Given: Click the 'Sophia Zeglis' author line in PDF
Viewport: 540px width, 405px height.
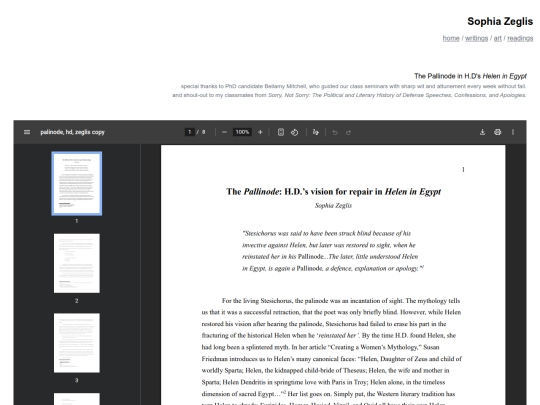Looking at the screenshot, I should click(333, 206).
